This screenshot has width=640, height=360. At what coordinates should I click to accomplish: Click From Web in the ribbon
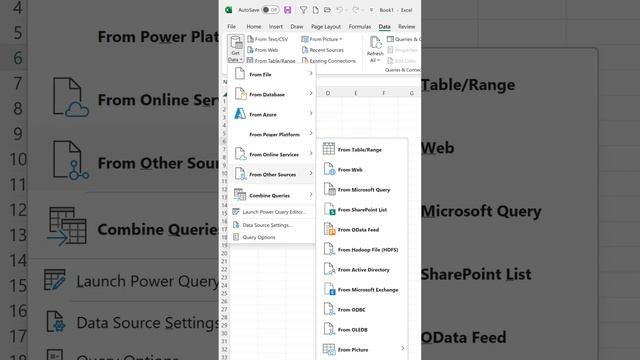(x=263, y=50)
